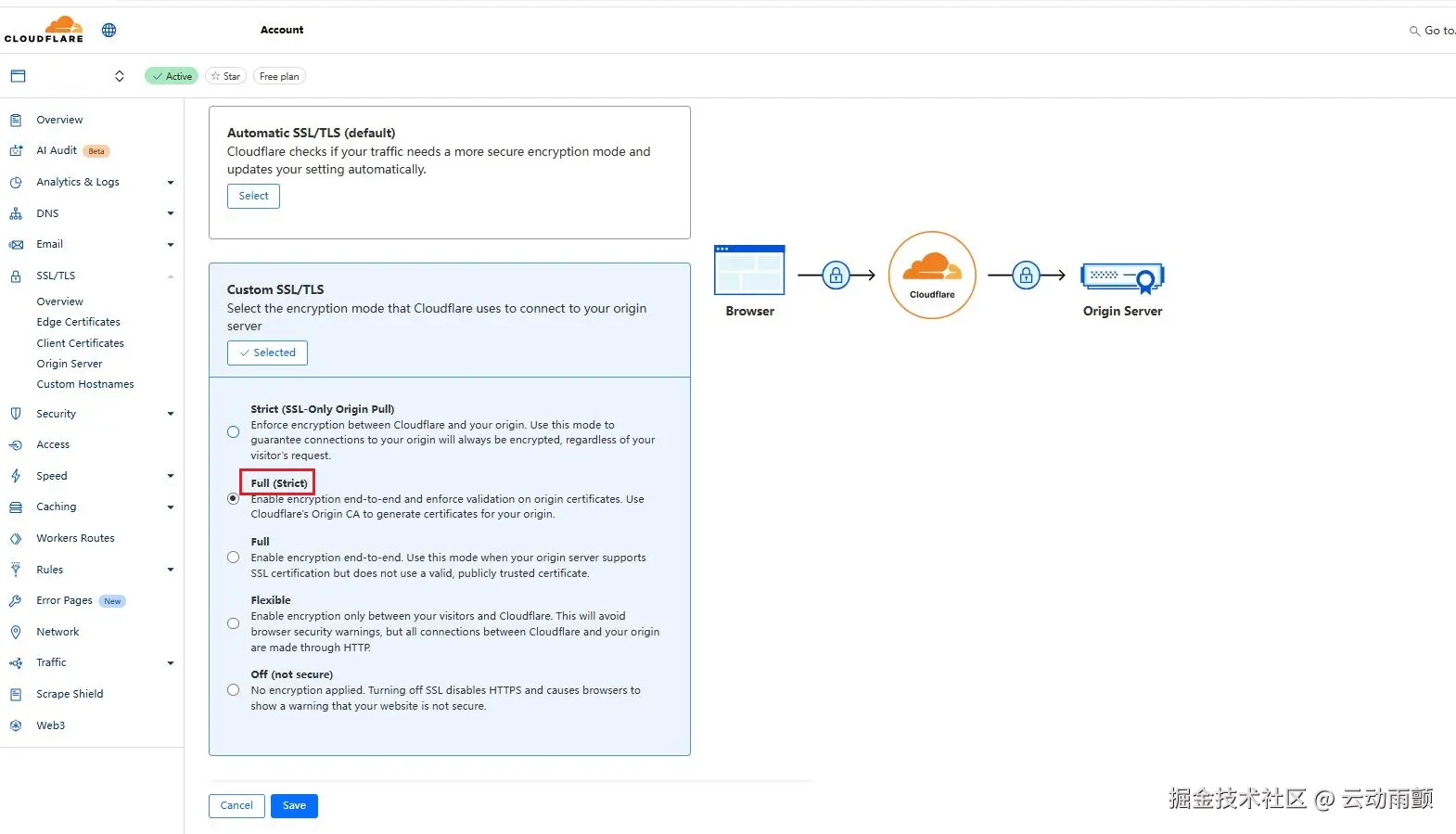Expand the DNS menu arrow
Screen dimensions: 1456x834
tap(171, 213)
